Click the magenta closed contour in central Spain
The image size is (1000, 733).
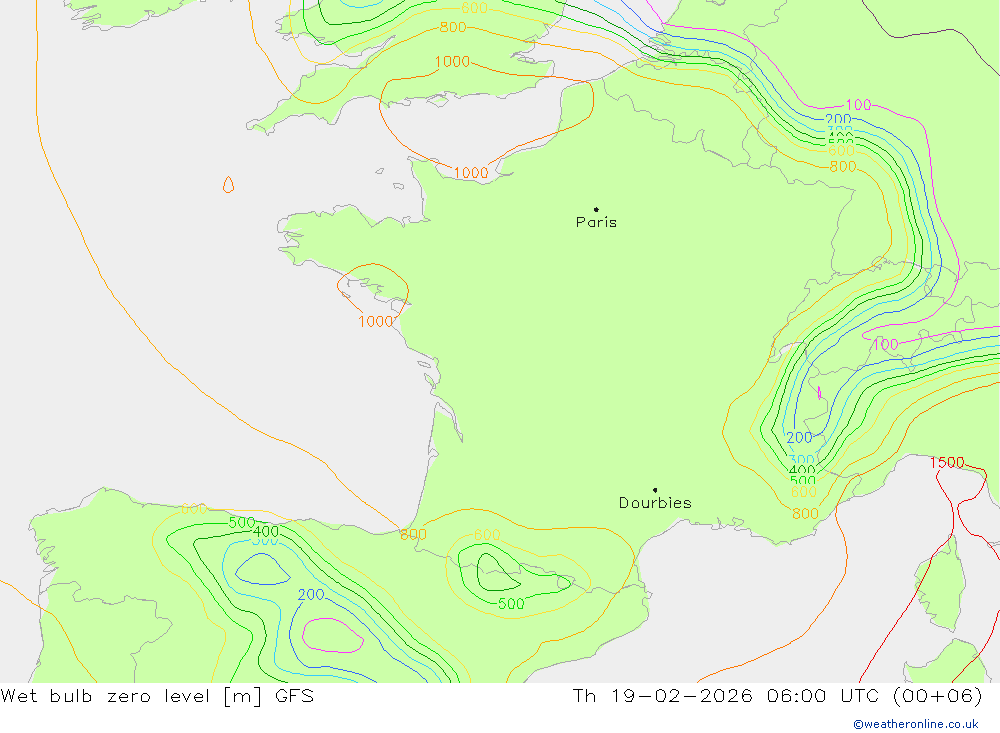(x=332, y=635)
